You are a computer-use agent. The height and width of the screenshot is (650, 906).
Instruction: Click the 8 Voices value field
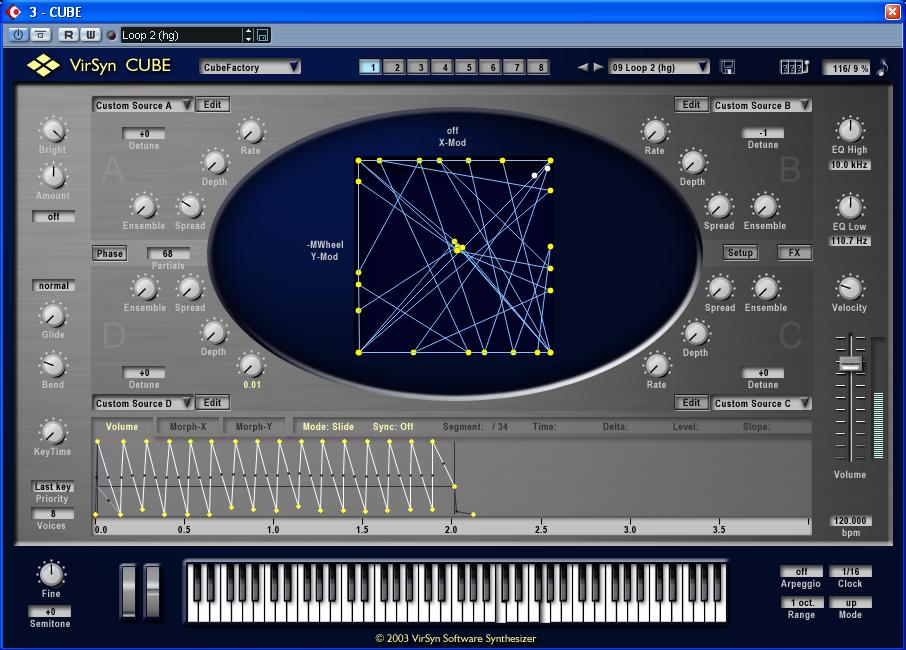pyautogui.click(x=53, y=514)
